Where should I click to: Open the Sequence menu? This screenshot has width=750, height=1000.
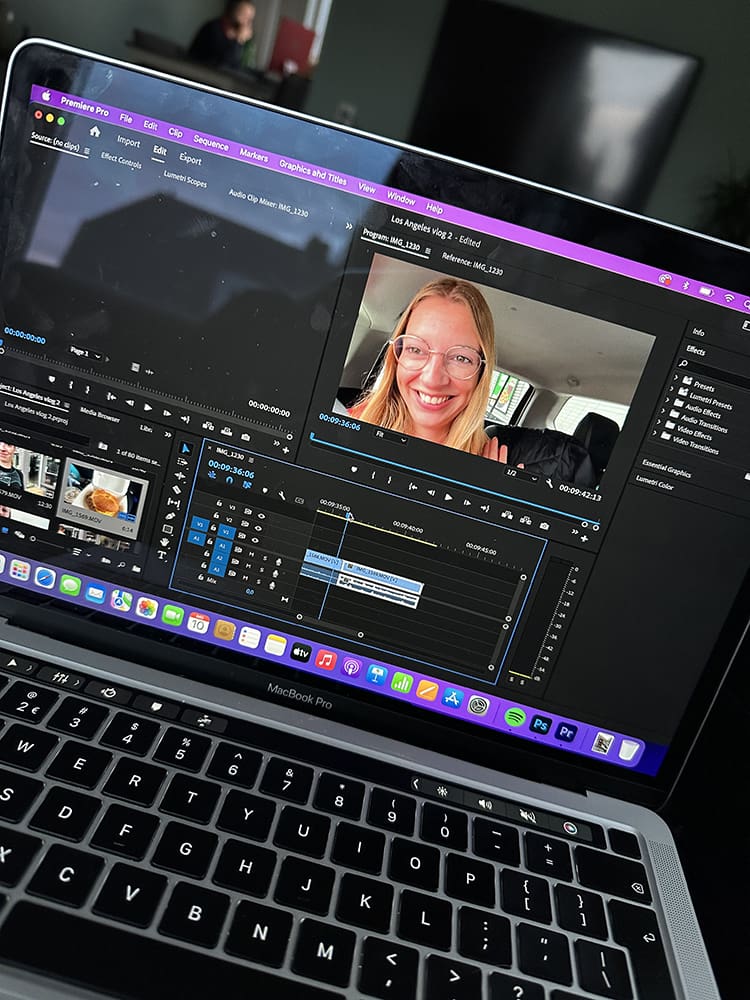coord(210,141)
